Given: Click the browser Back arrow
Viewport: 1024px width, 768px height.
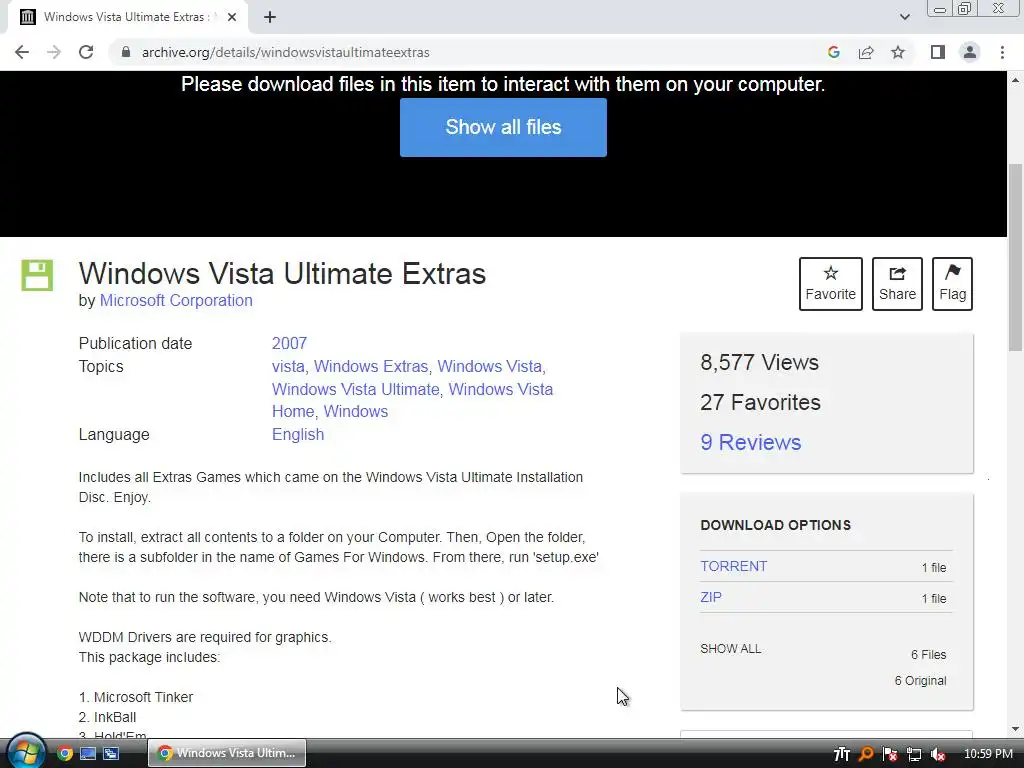Looking at the screenshot, I should [x=22, y=52].
